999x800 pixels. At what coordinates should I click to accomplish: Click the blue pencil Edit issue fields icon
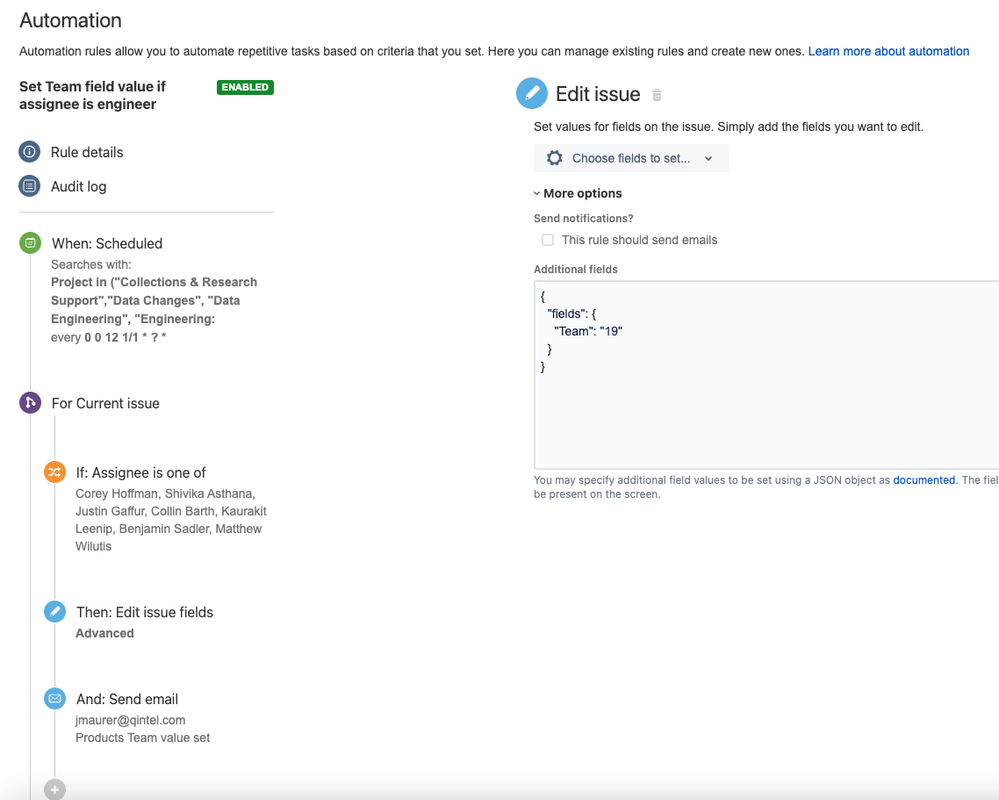pos(55,612)
